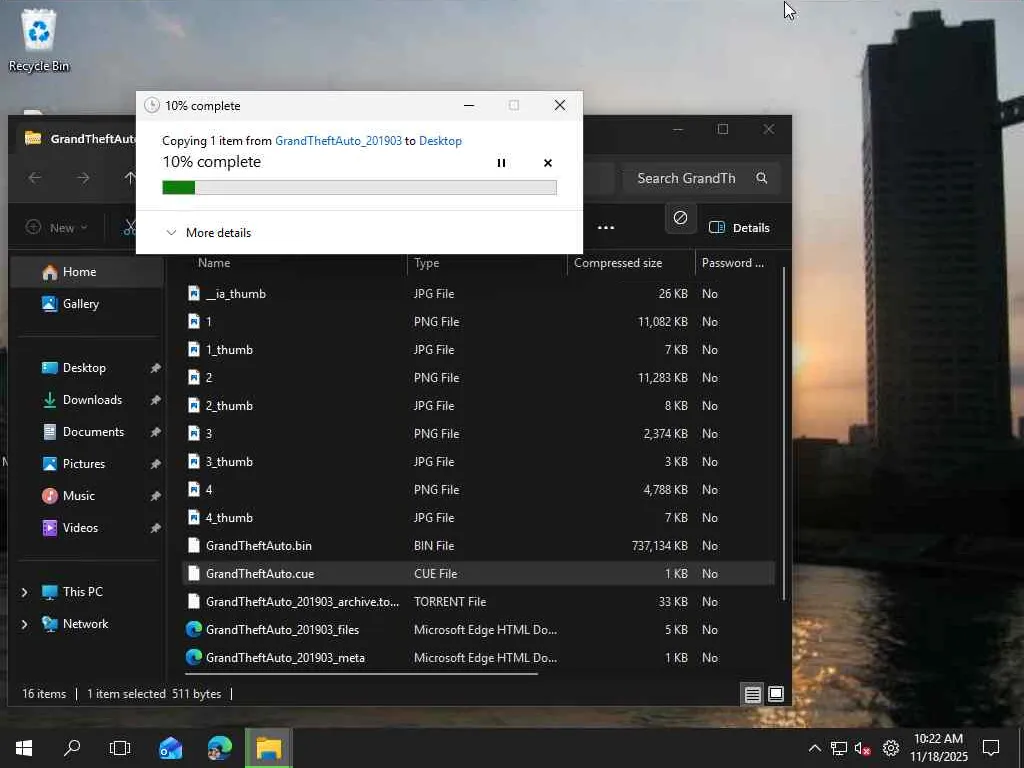Select GrandTheftAuto.cue file
Viewport: 1024px width, 768px height.
pos(478,574)
